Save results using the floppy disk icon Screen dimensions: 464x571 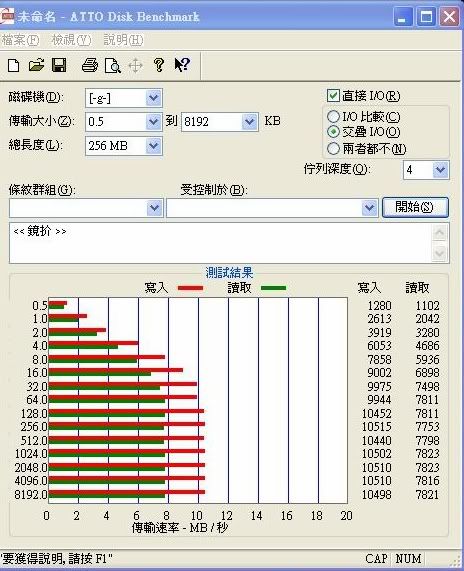[x=59, y=65]
